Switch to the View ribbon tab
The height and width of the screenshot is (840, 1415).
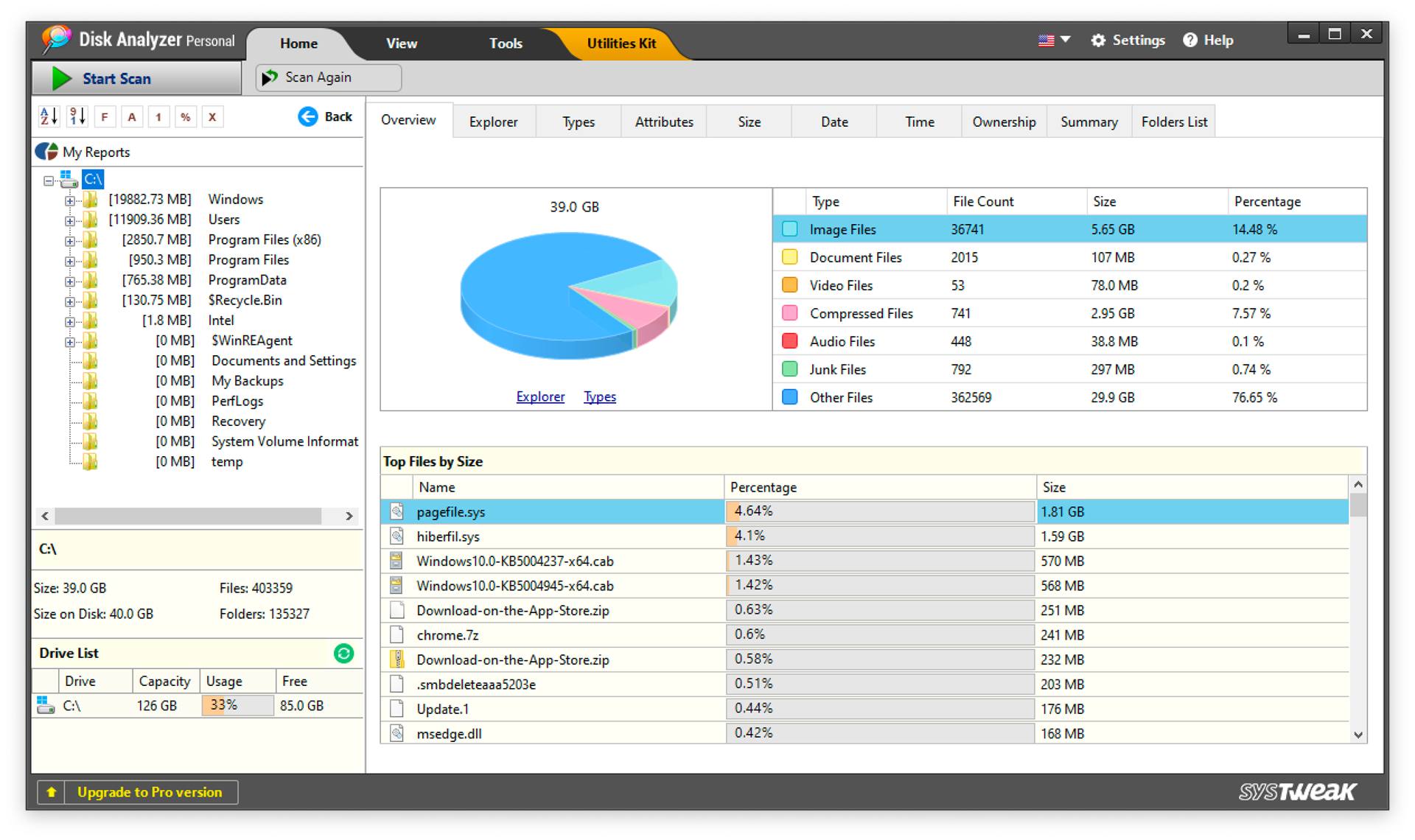coord(402,43)
